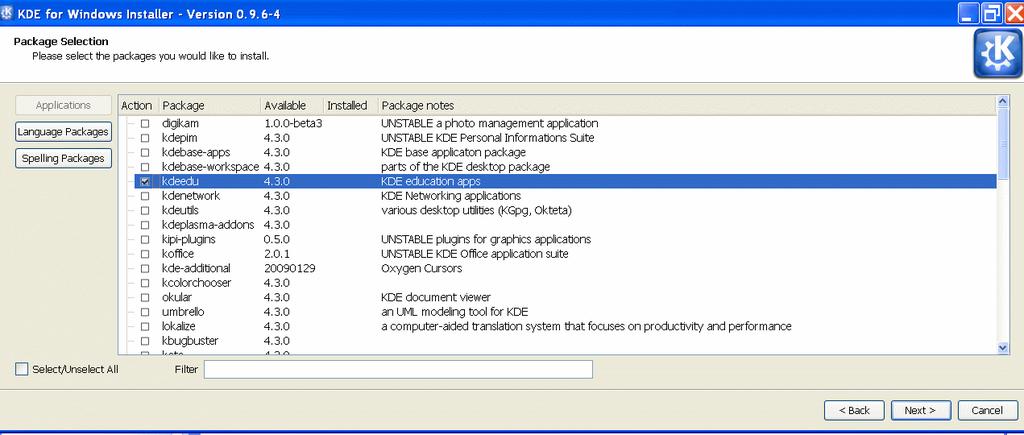
Task: Sort by the Action column header
Action: 137,105
